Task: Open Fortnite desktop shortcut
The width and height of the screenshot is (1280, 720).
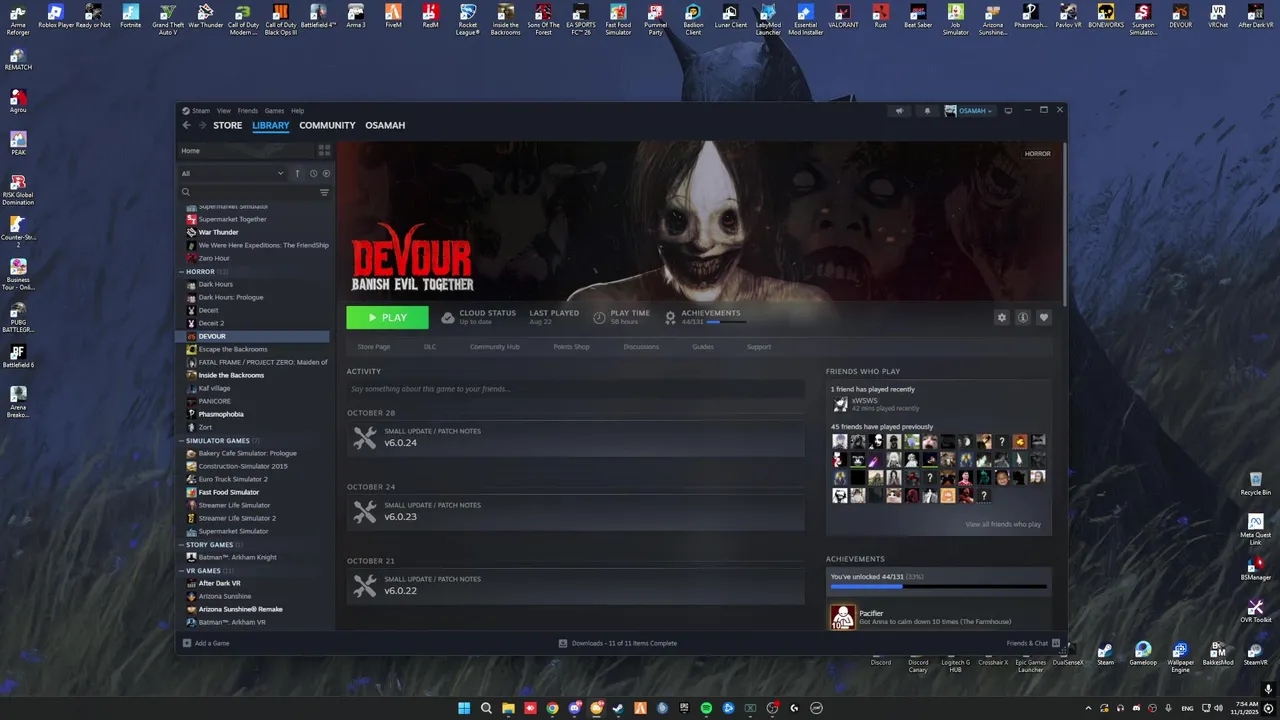Action: tap(131, 17)
